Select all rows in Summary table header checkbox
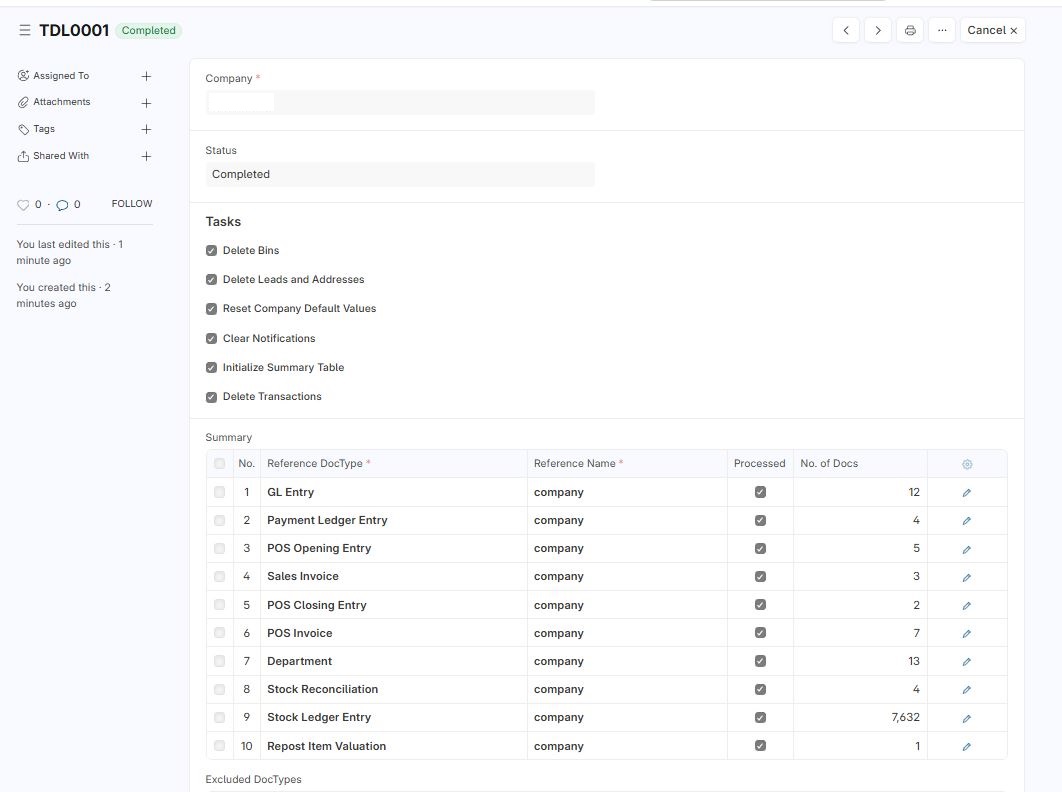The width and height of the screenshot is (1062, 792). pos(219,463)
